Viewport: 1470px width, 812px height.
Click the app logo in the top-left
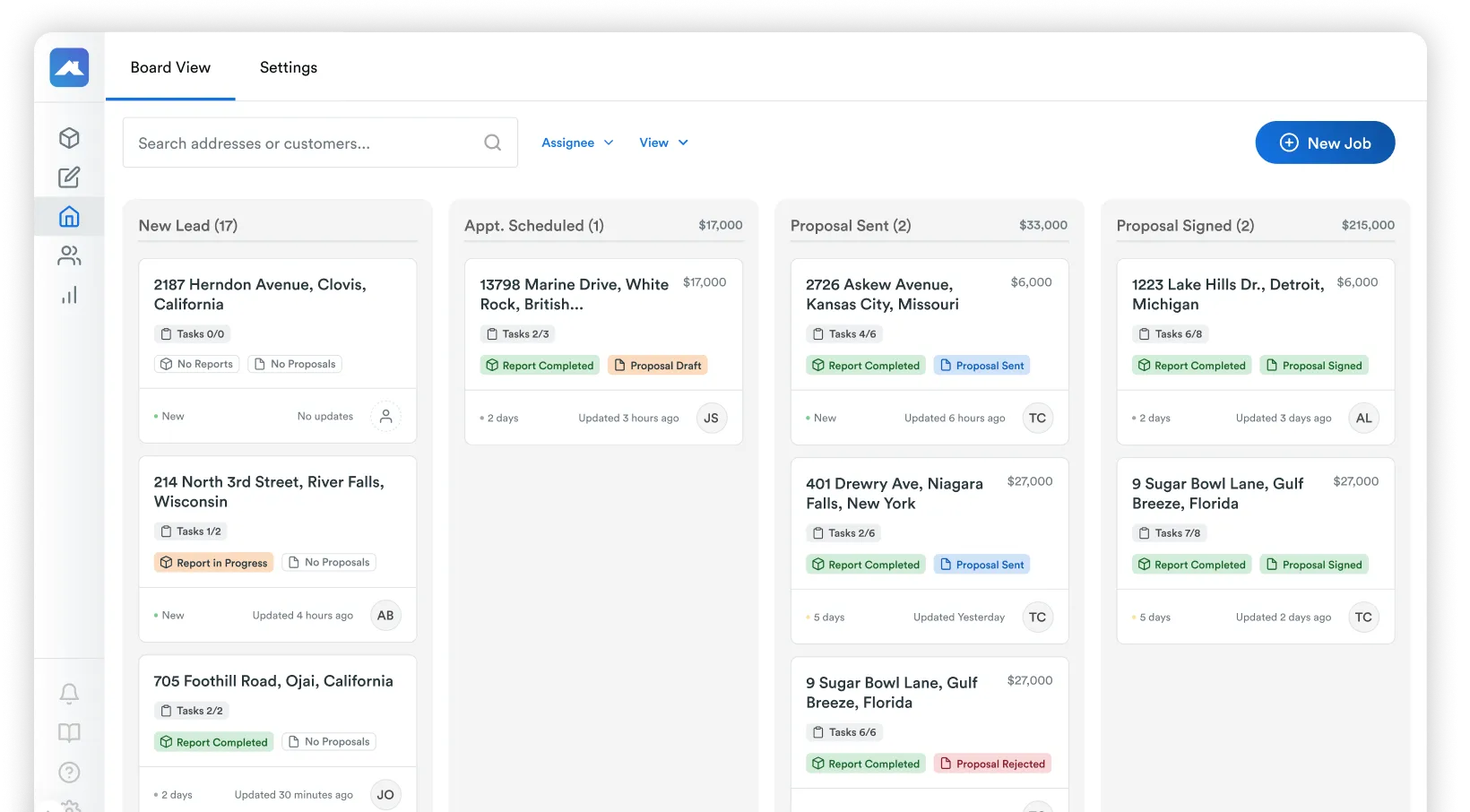[69, 67]
